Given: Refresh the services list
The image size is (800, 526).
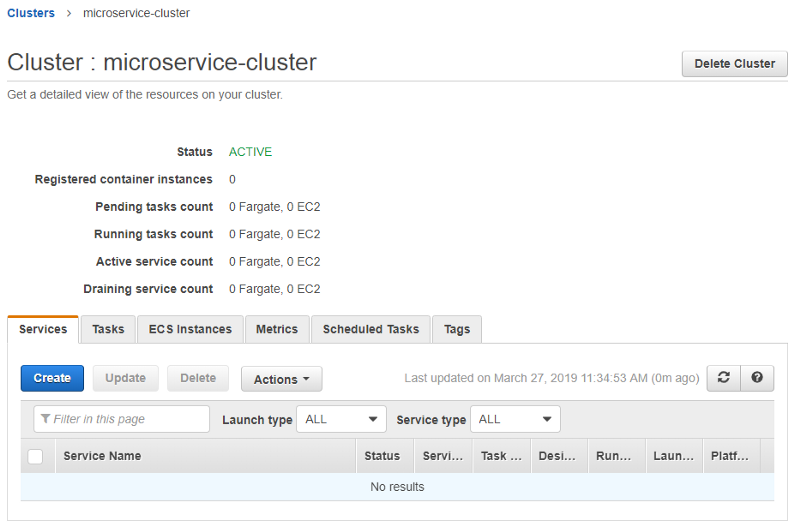Looking at the screenshot, I should (x=723, y=378).
